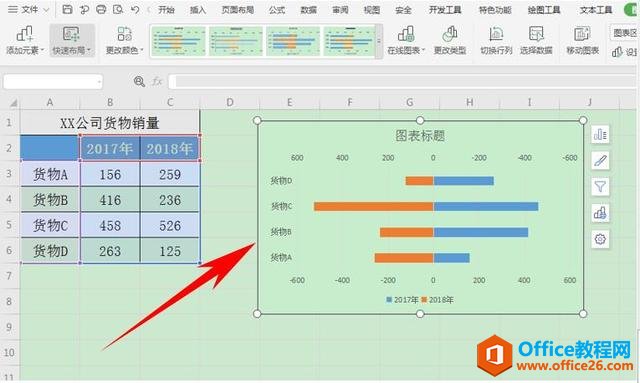Click the select-all corner of the sheet

[13, 102]
